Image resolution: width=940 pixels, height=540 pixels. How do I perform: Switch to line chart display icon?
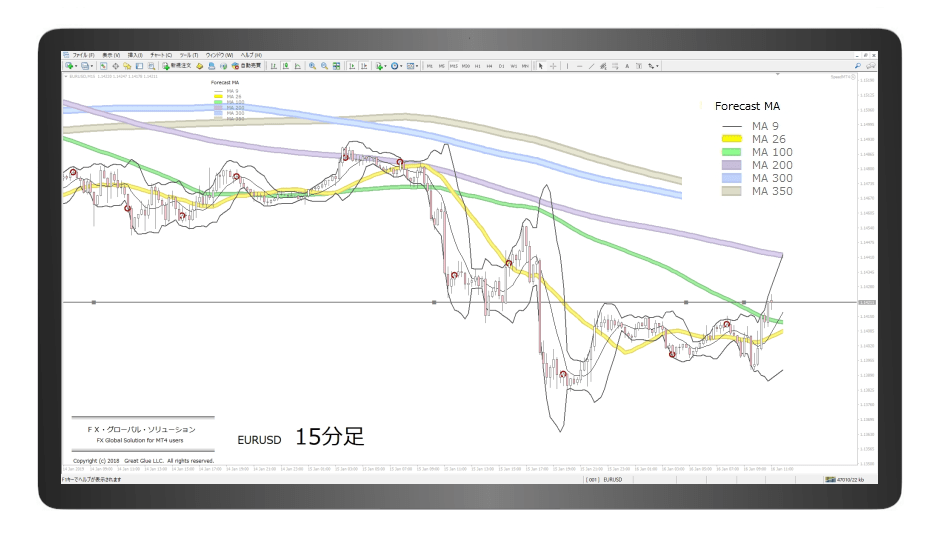(x=297, y=66)
